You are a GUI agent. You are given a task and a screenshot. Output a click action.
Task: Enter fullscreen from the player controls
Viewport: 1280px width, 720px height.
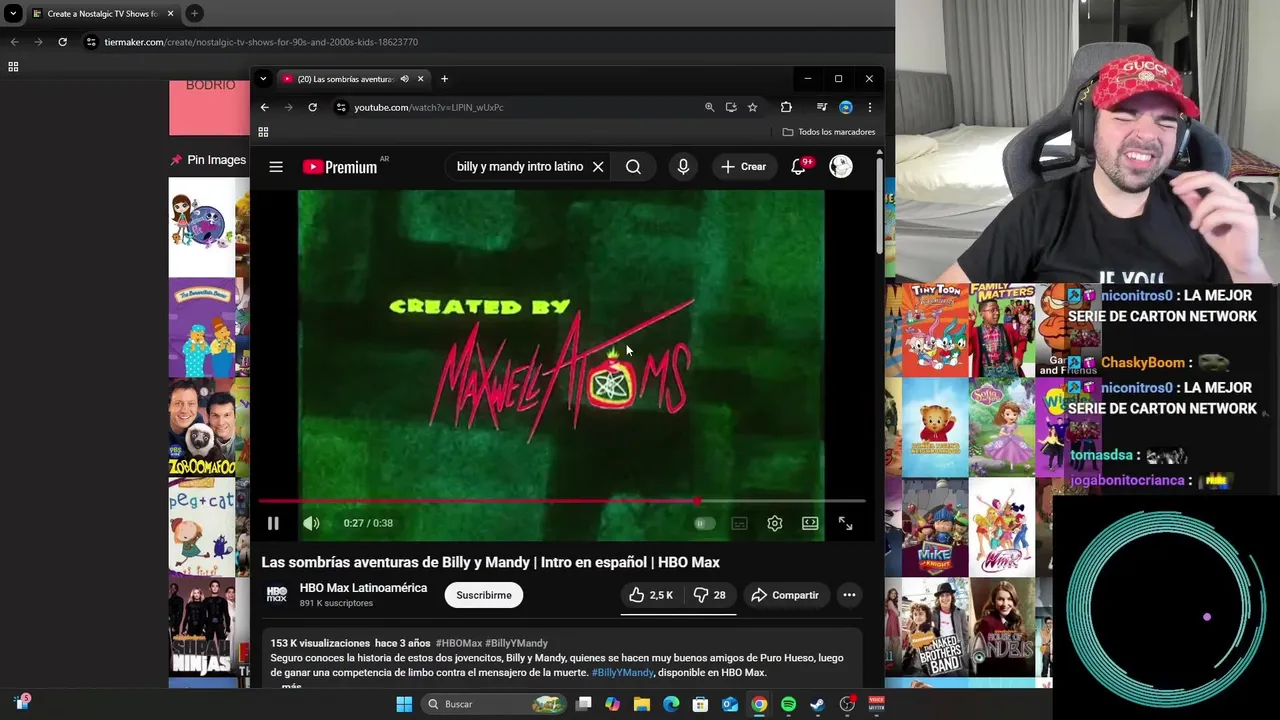coord(845,523)
